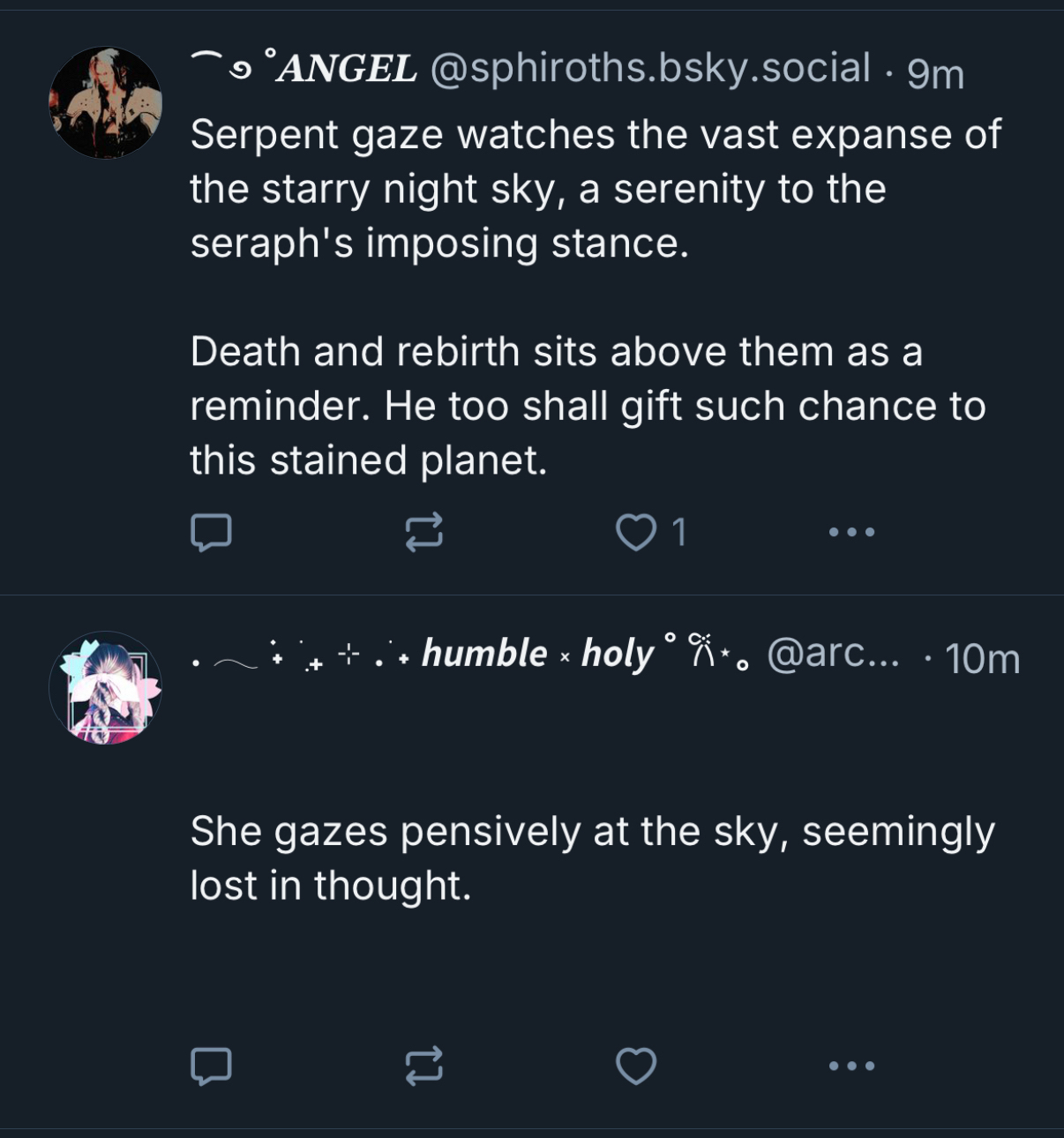
Task: Click the 9m timestamp
Action: 935,73
